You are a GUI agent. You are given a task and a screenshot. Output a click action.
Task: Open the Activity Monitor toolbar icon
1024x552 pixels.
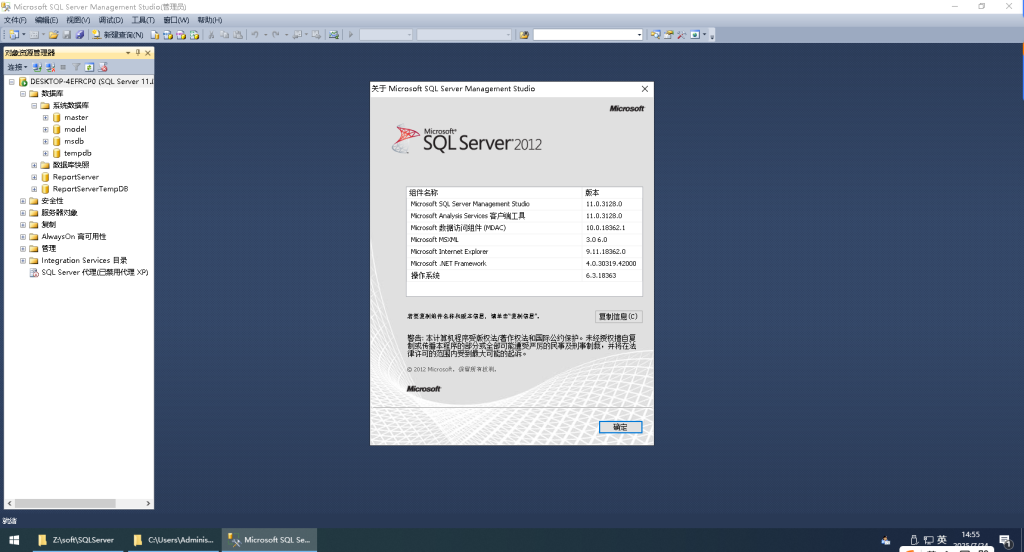pyautogui.click(x=334, y=35)
